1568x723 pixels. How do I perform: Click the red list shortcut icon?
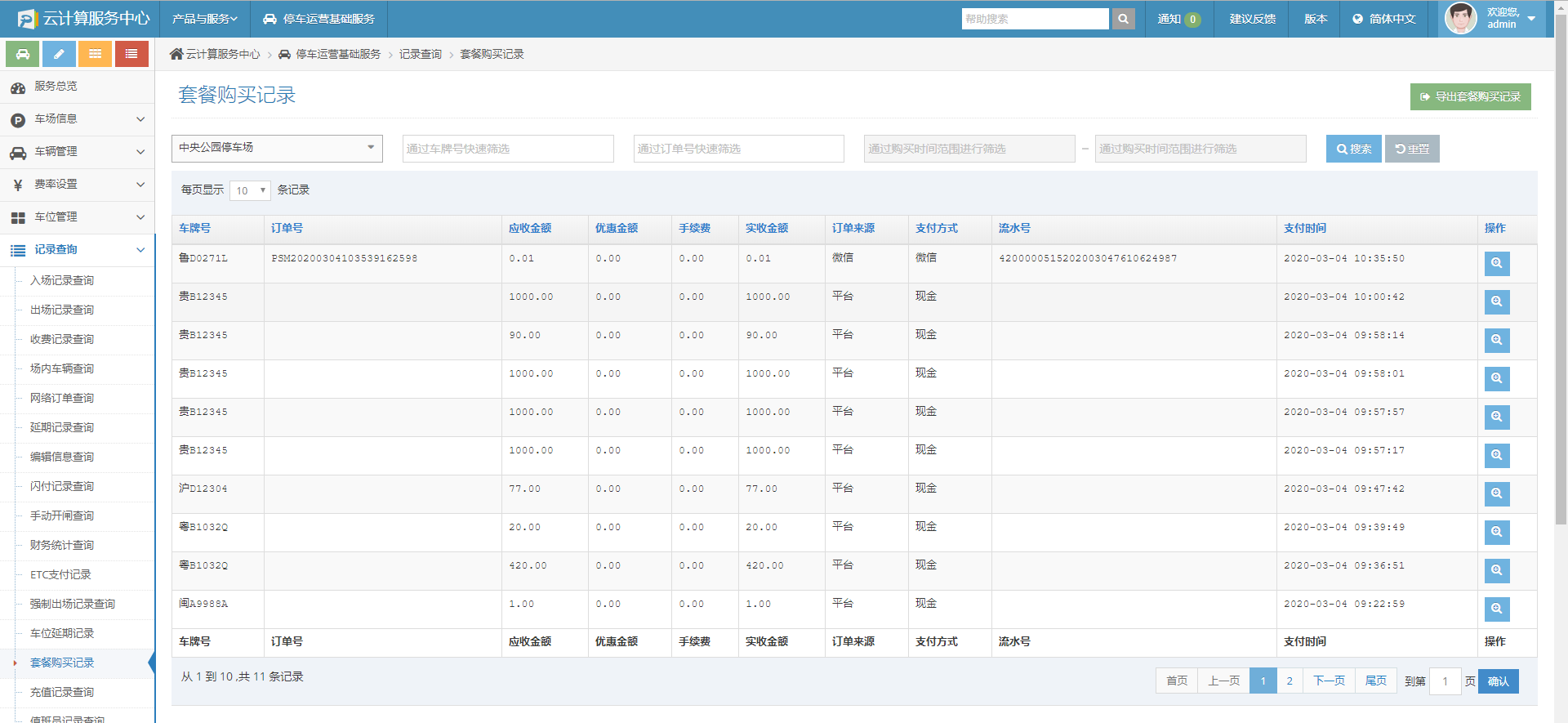tap(131, 54)
